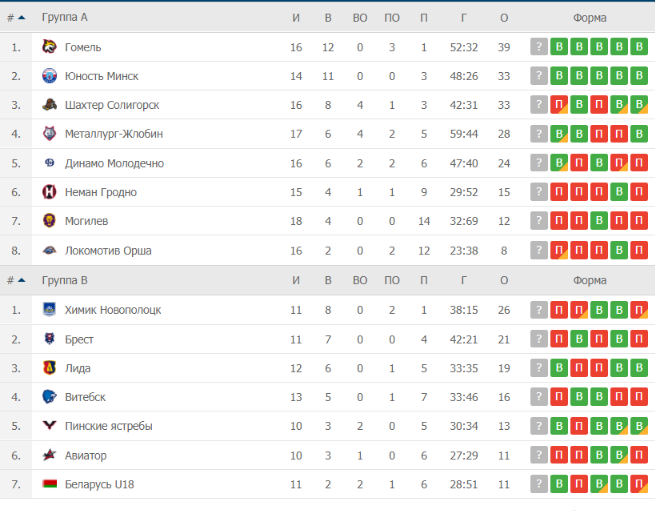Sort Группа B by Г goals column
Image resolution: width=655 pixels, height=511 pixels.
464,280
